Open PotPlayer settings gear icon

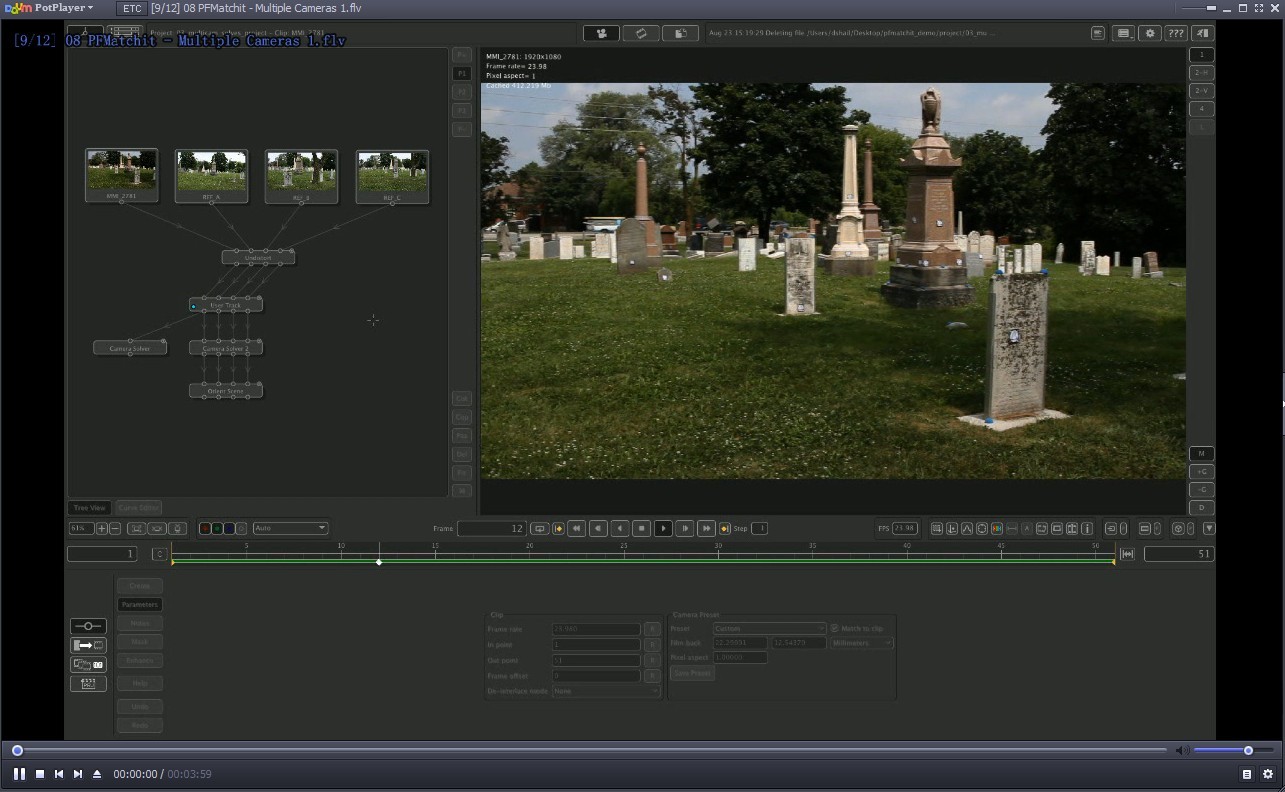pyautogui.click(x=1267, y=774)
